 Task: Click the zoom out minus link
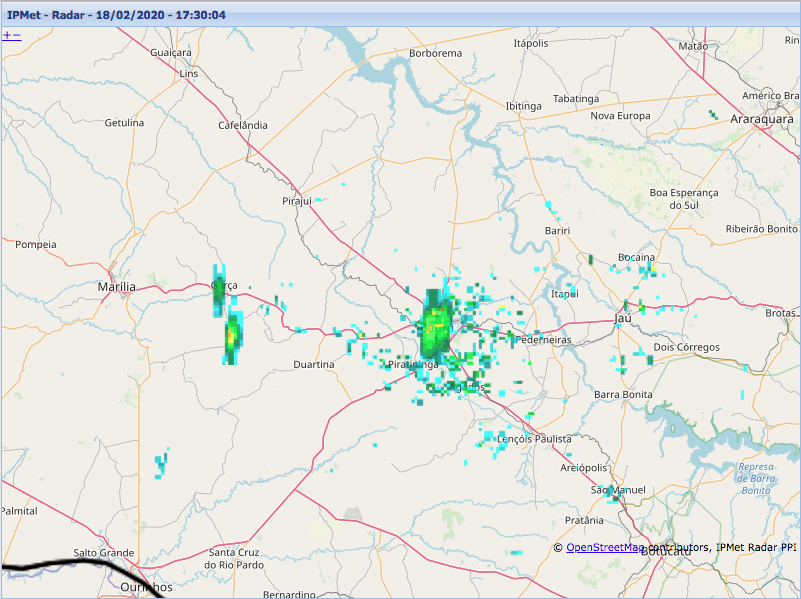click(x=16, y=35)
